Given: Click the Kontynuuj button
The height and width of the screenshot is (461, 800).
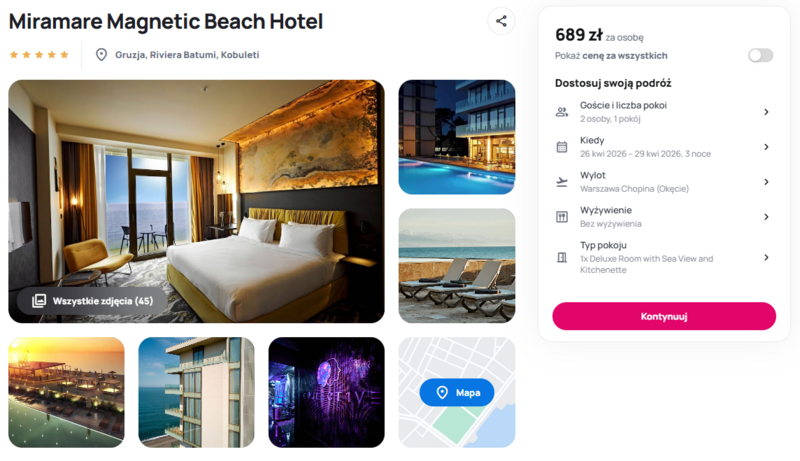Looking at the screenshot, I should [x=664, y=316].
